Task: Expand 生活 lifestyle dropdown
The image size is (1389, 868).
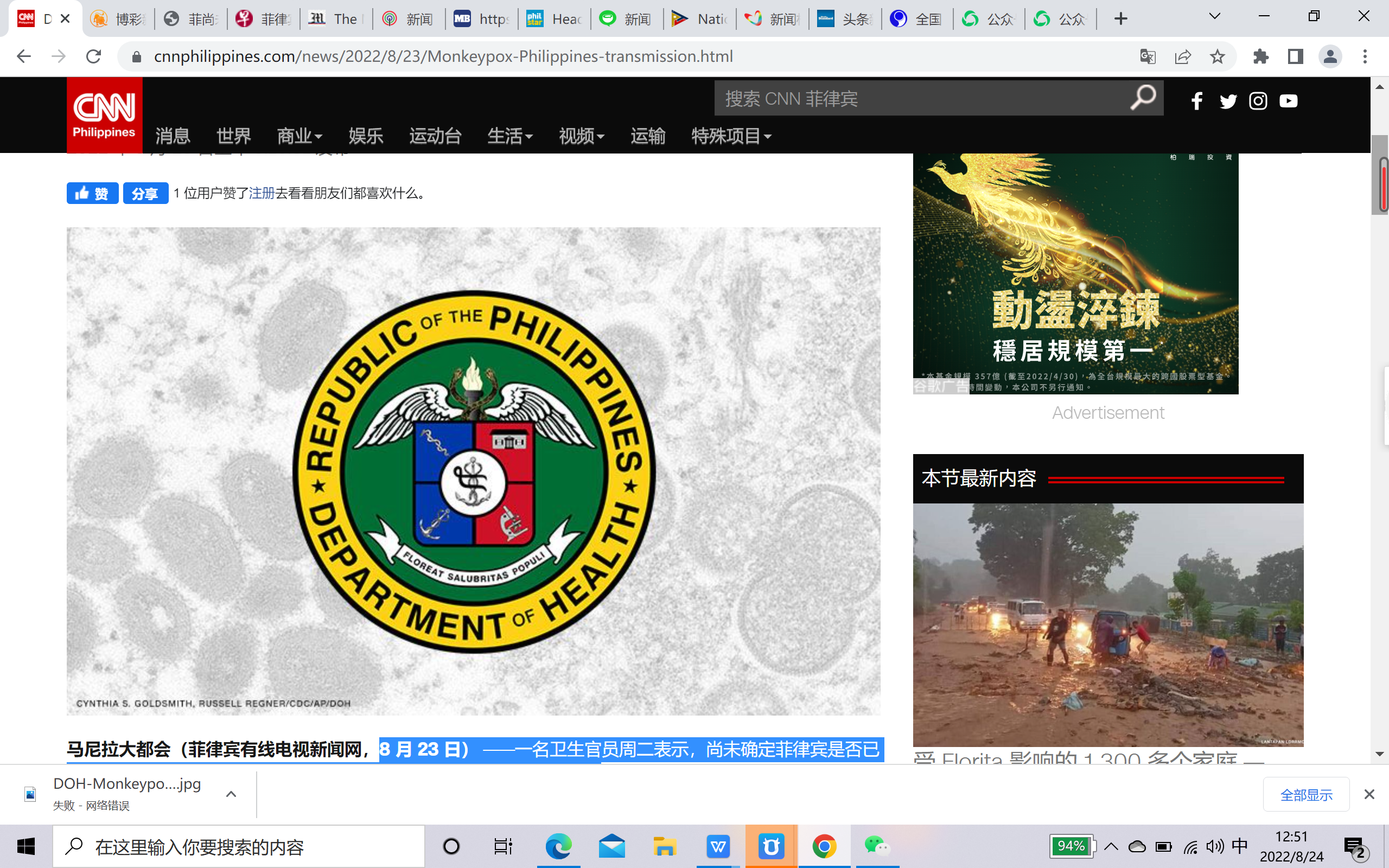Action: coord(509,136)
